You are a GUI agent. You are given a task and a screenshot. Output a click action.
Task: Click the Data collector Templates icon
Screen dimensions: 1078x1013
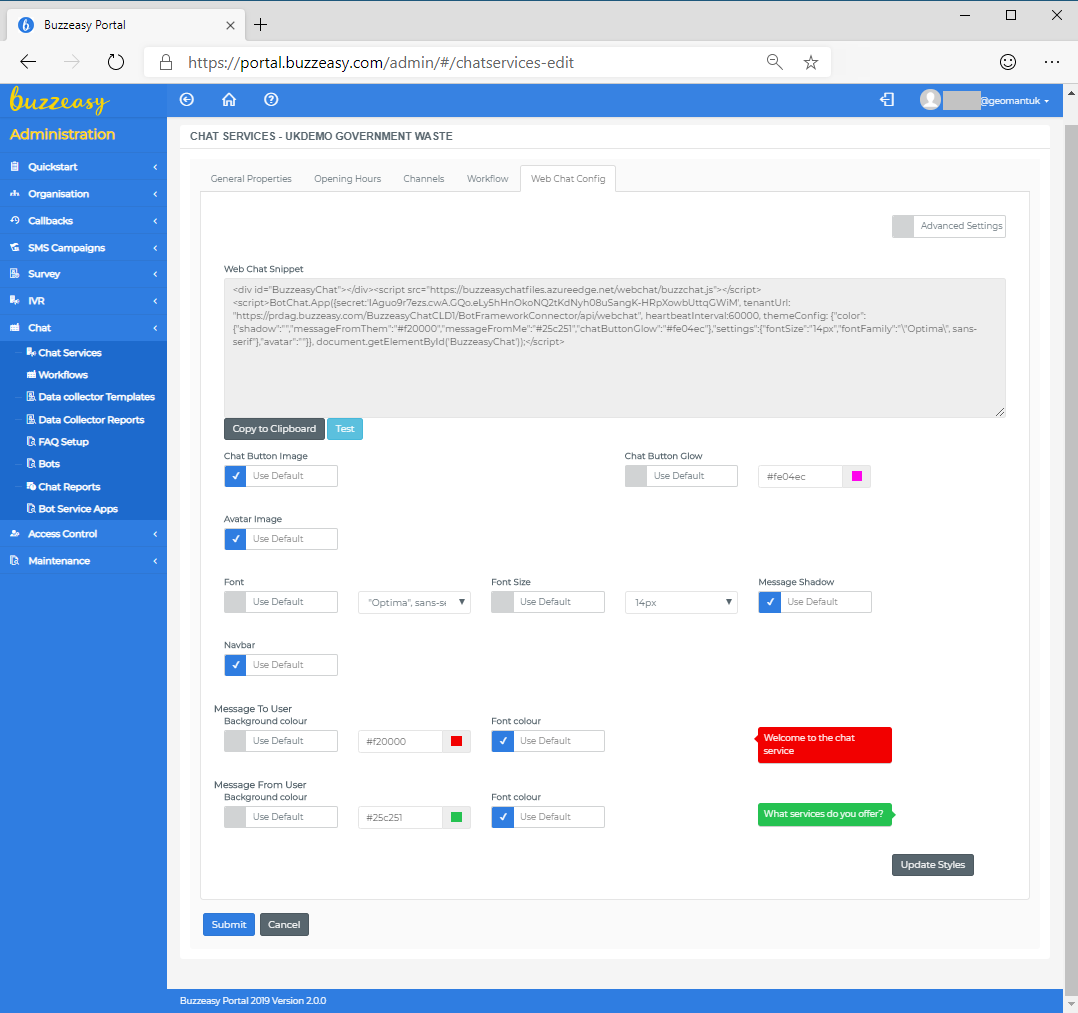[31, 397]
